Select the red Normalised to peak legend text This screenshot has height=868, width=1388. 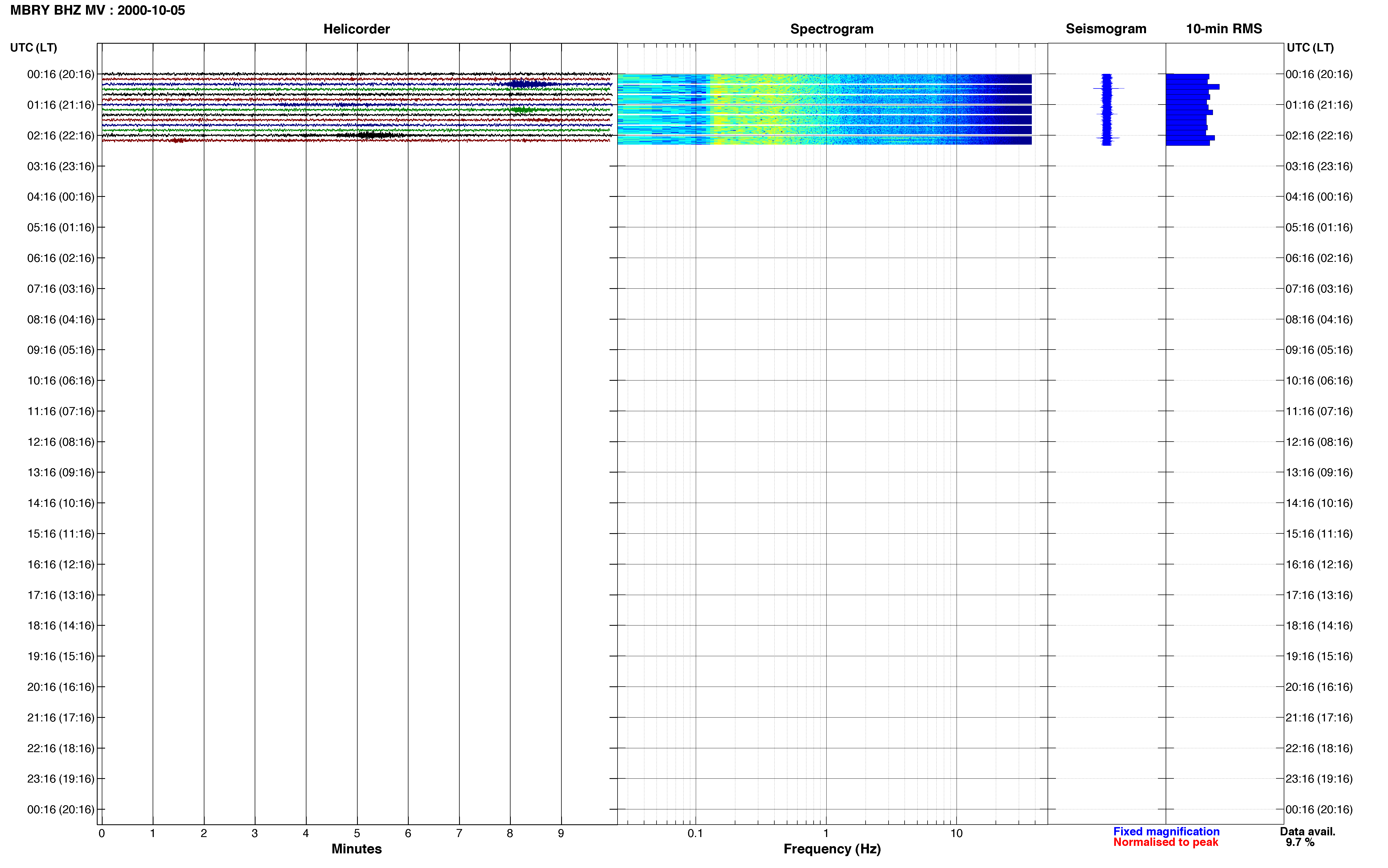(1166, 842)
